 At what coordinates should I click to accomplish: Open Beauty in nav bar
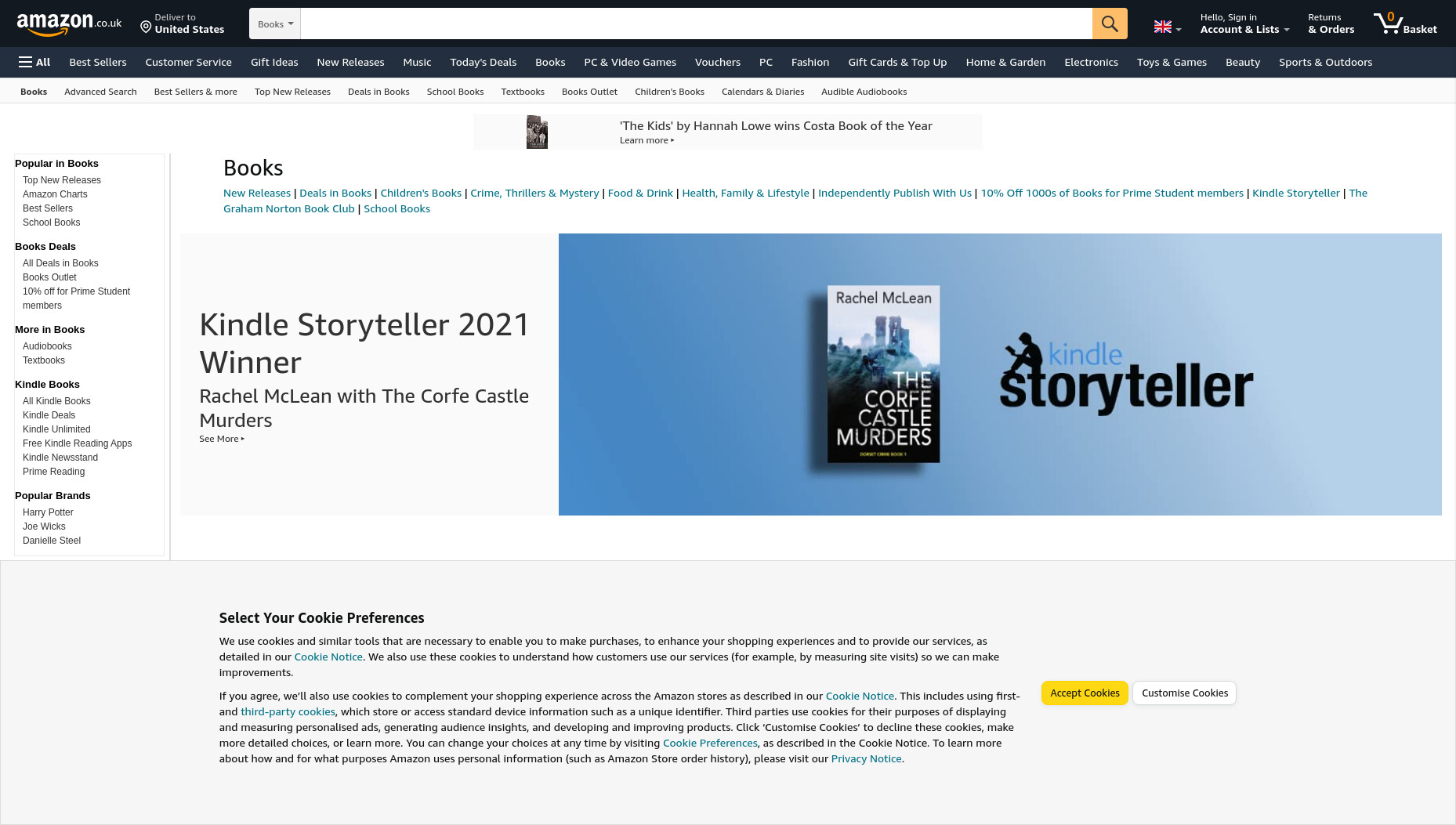1243,62
